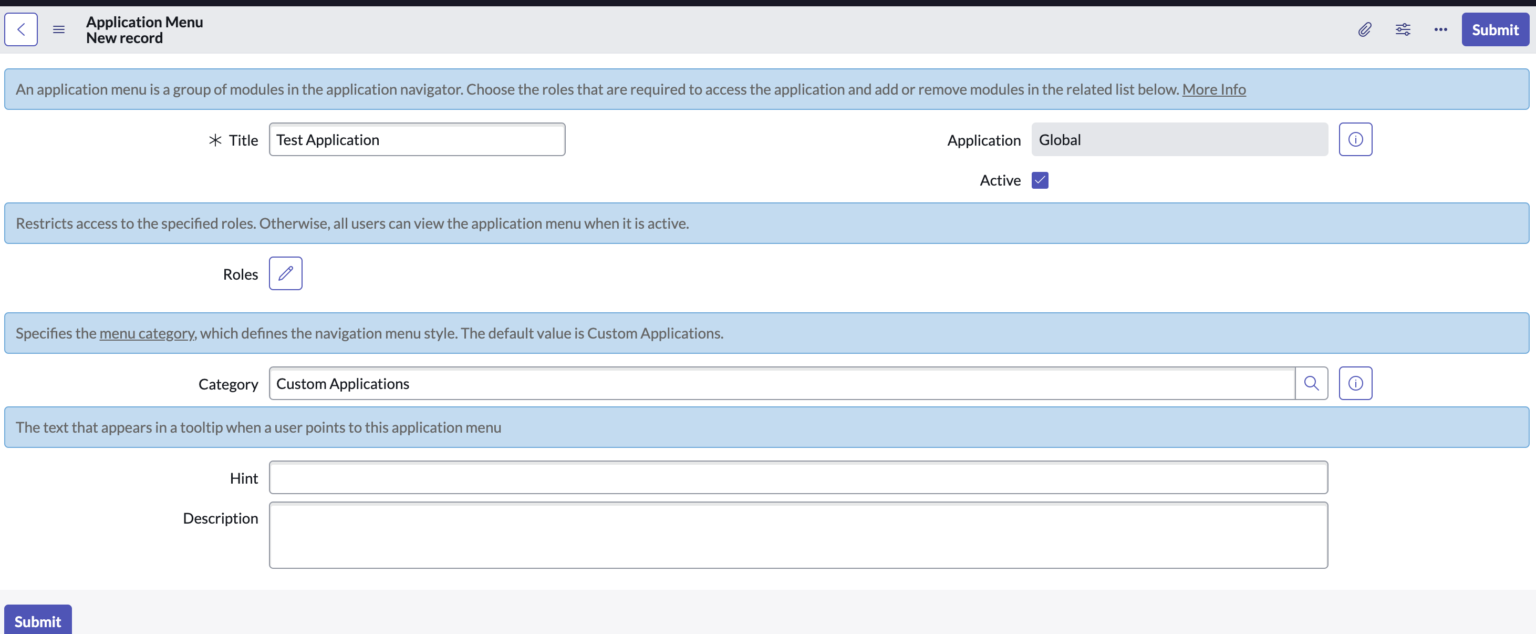This screenshot has height=634, width=1536.
Task: Open the Category lookup magnifier icon
Action: 1311,383
